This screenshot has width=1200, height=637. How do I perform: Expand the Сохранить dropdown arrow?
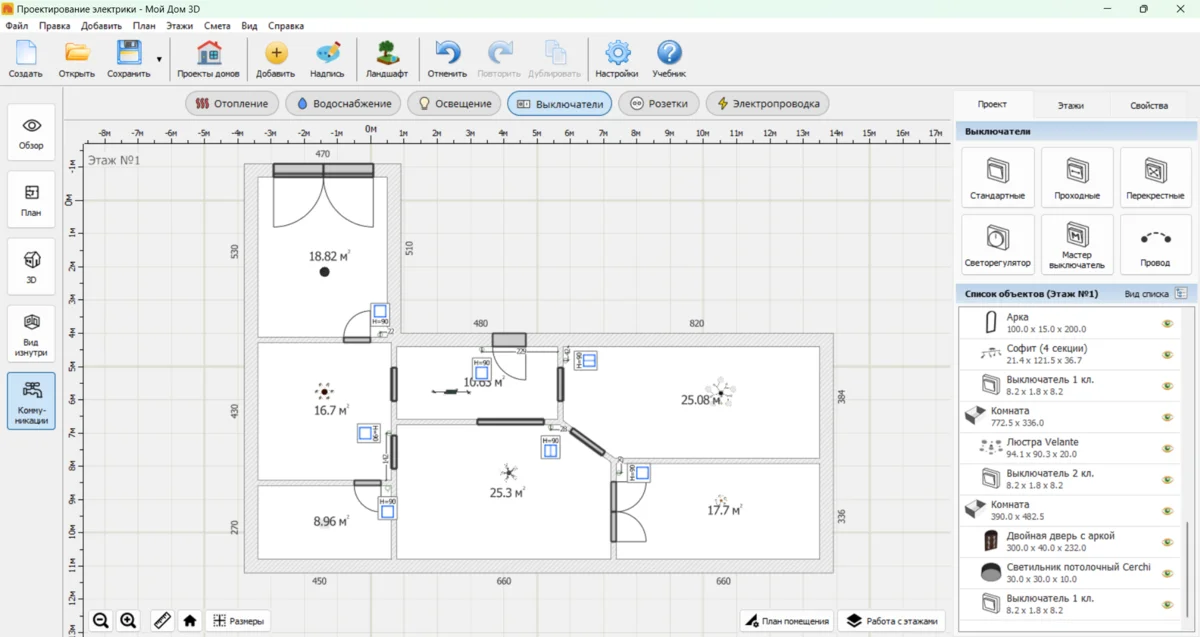tap(159, 60)
